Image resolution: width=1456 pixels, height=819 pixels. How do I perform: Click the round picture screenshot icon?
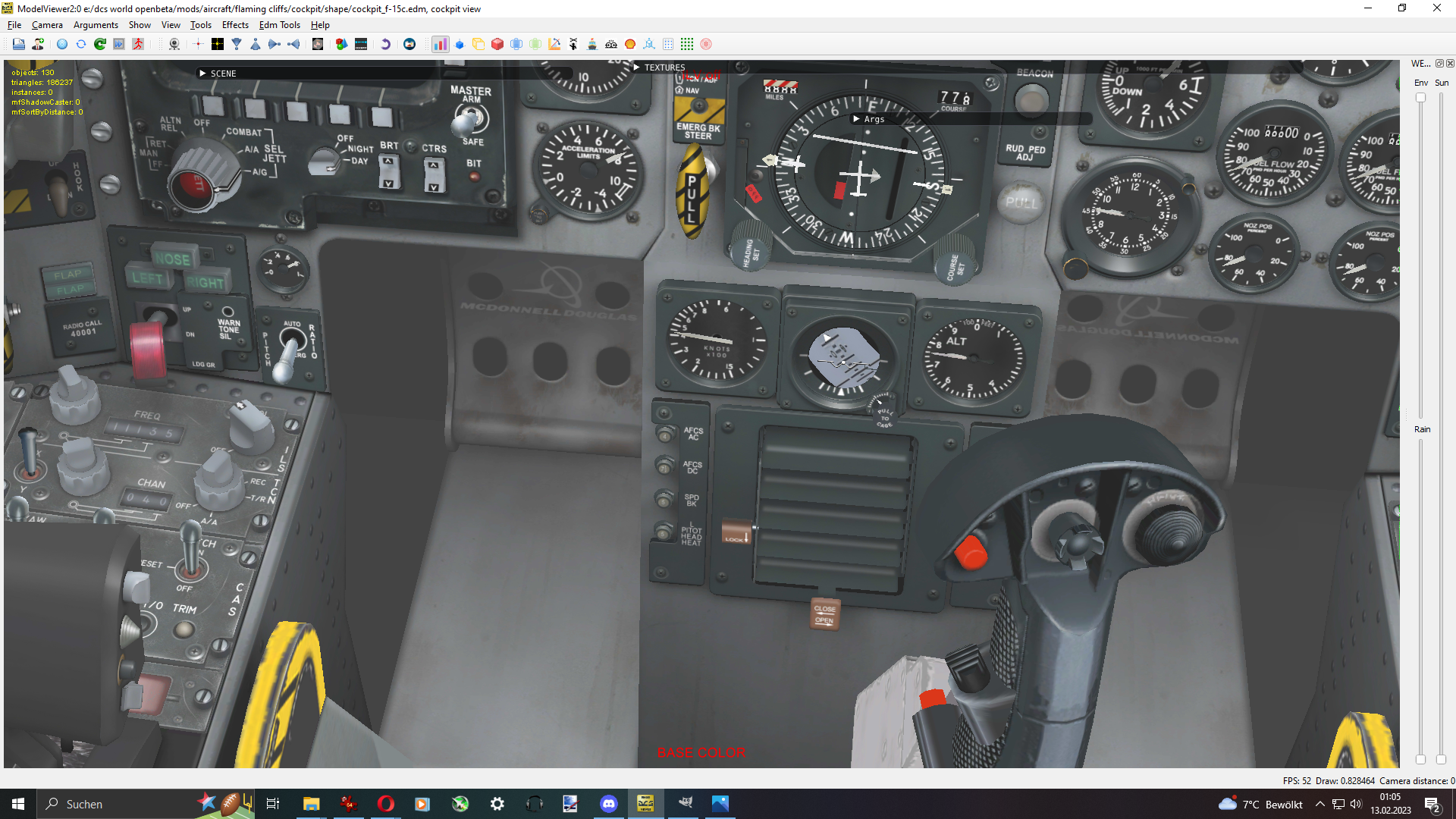tap(409, 44)
